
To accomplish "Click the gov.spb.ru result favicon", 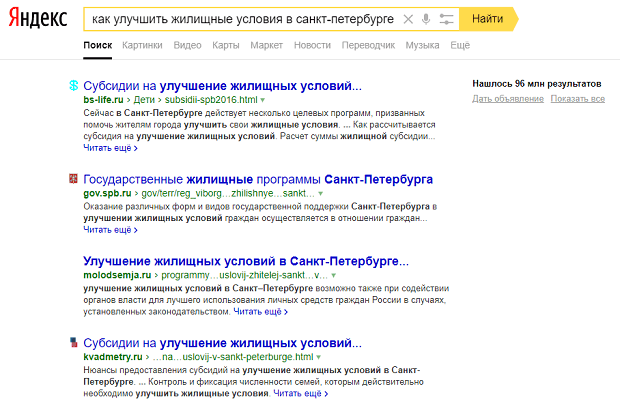I will coord(74,179).
